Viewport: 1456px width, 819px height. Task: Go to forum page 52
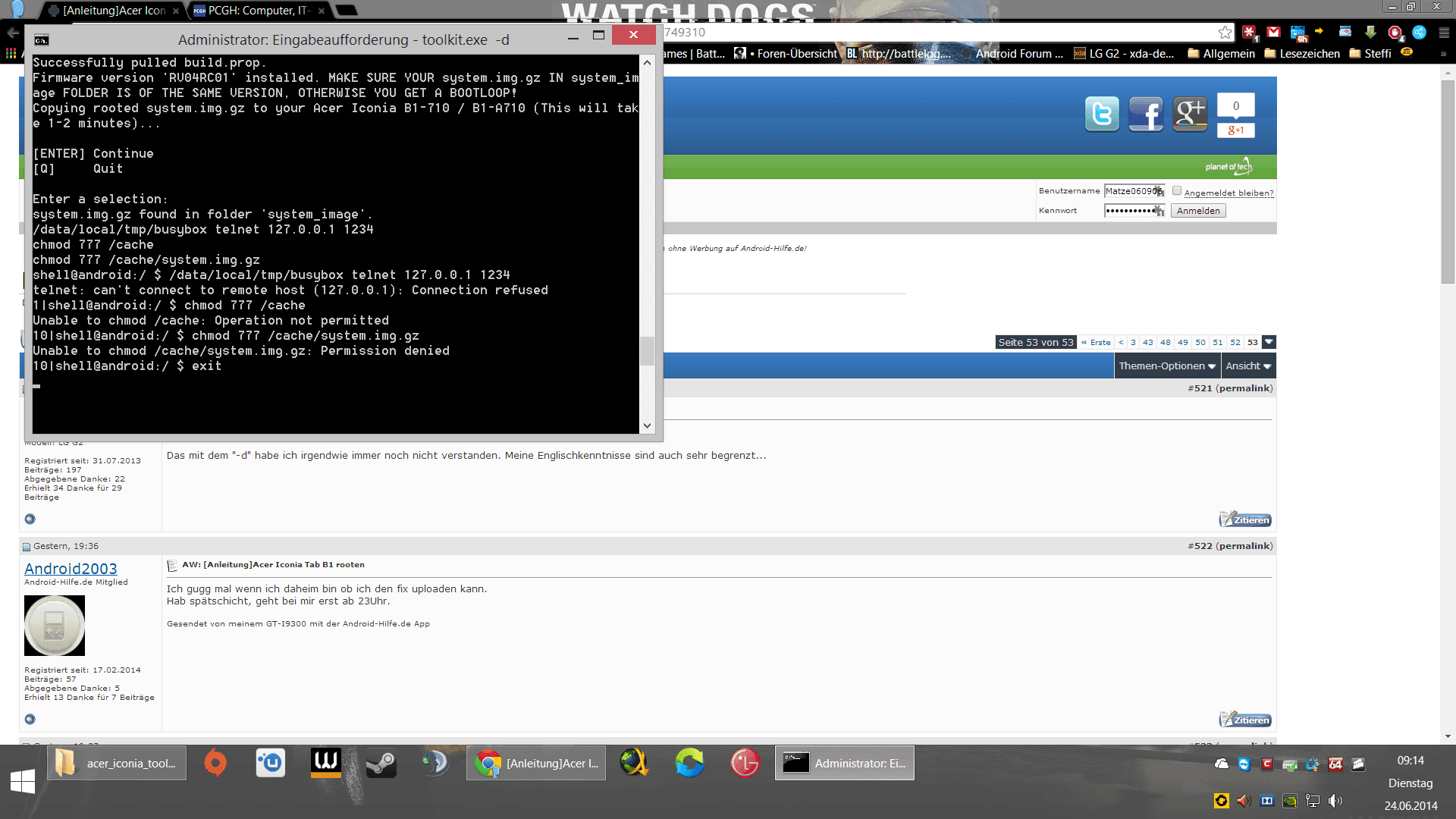(1235, 342)
